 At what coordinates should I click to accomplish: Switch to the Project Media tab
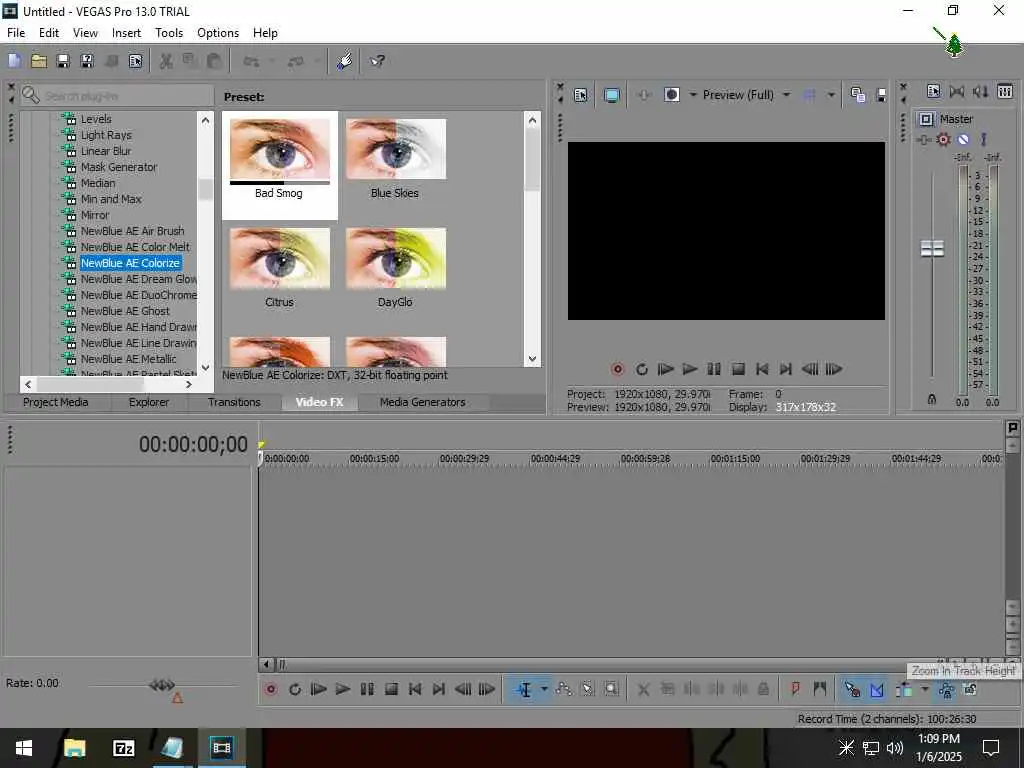coord(56,402)
